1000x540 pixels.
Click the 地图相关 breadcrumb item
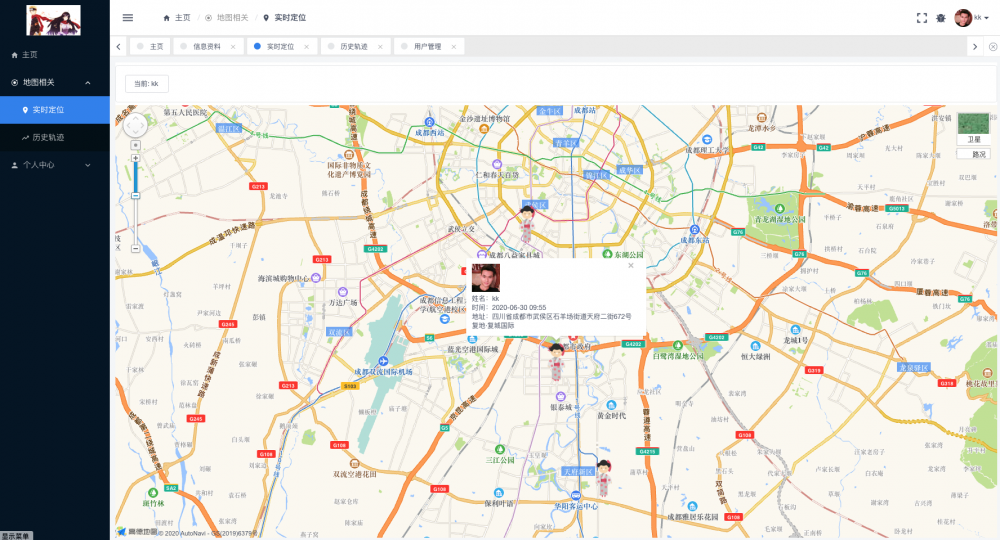click(x=227, y=18)
